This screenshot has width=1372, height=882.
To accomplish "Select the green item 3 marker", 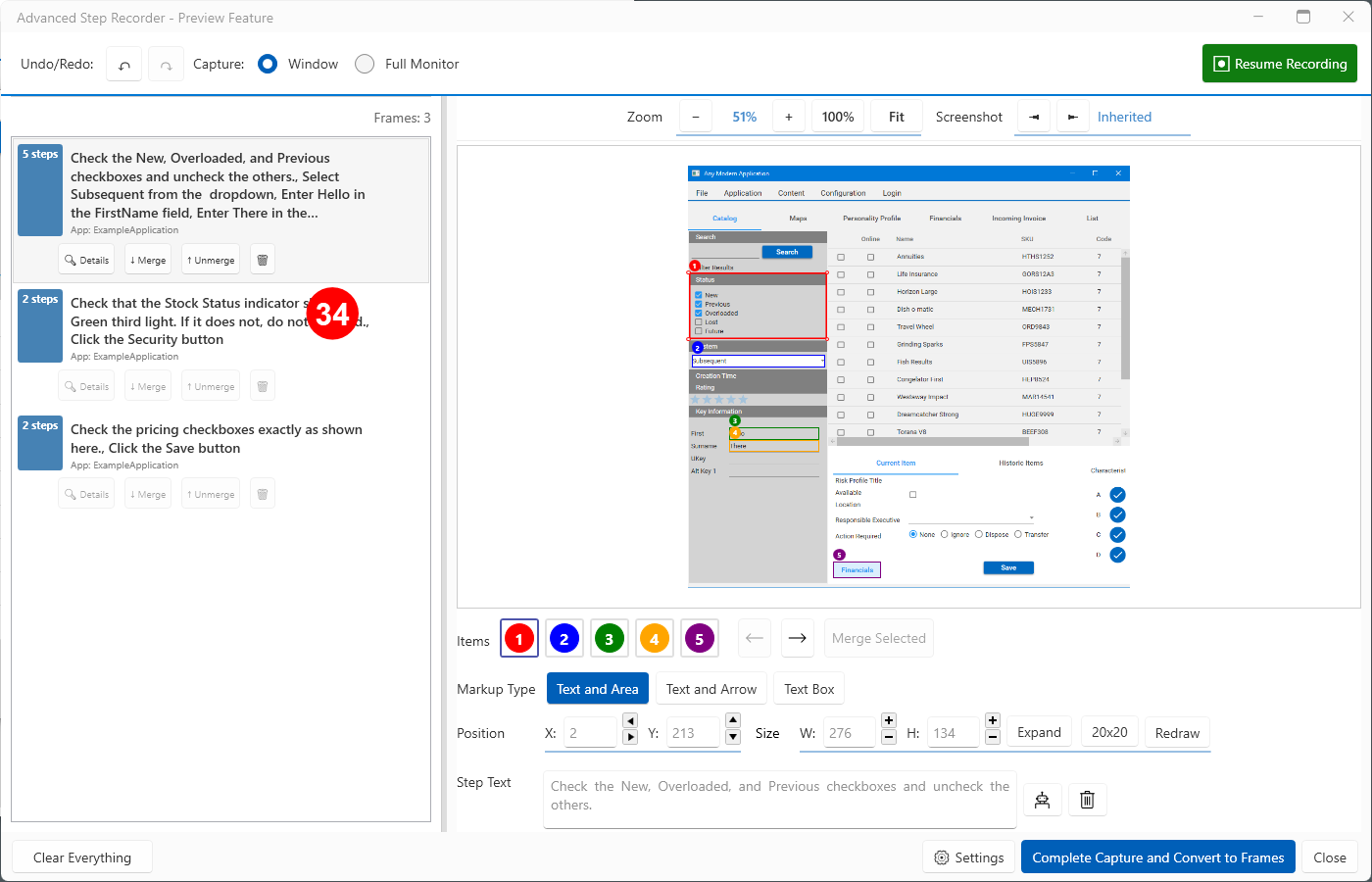I will 610,639.
